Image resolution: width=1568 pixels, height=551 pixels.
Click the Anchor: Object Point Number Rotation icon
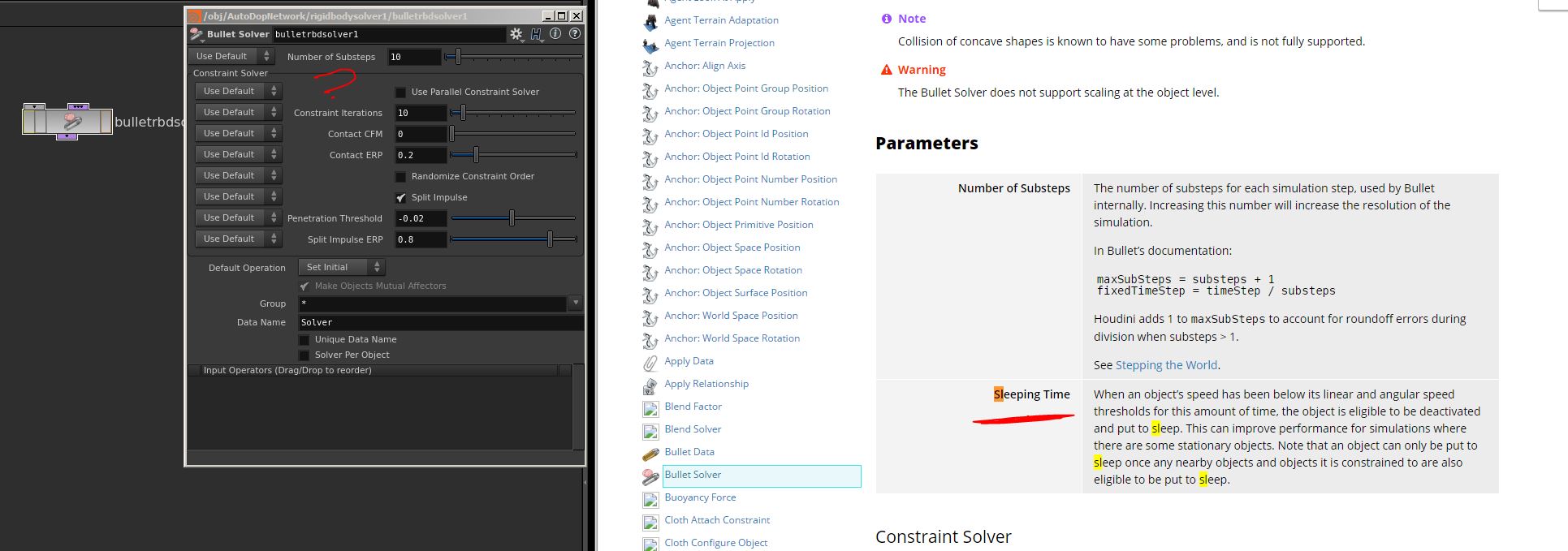650,203
